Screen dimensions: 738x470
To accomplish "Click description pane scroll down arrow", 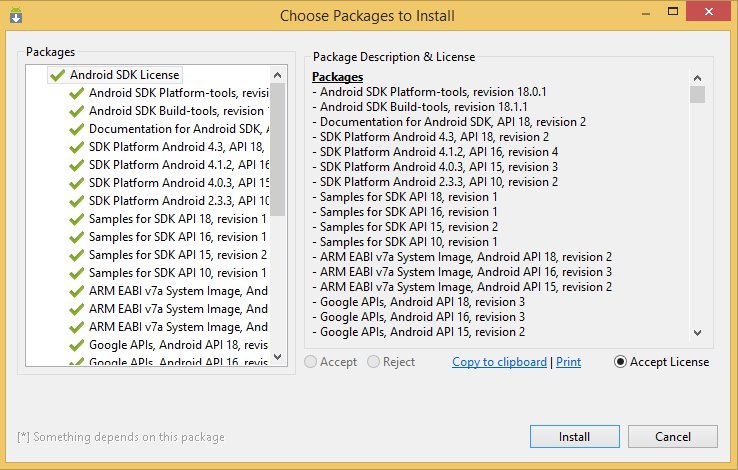I will [697, 333].
